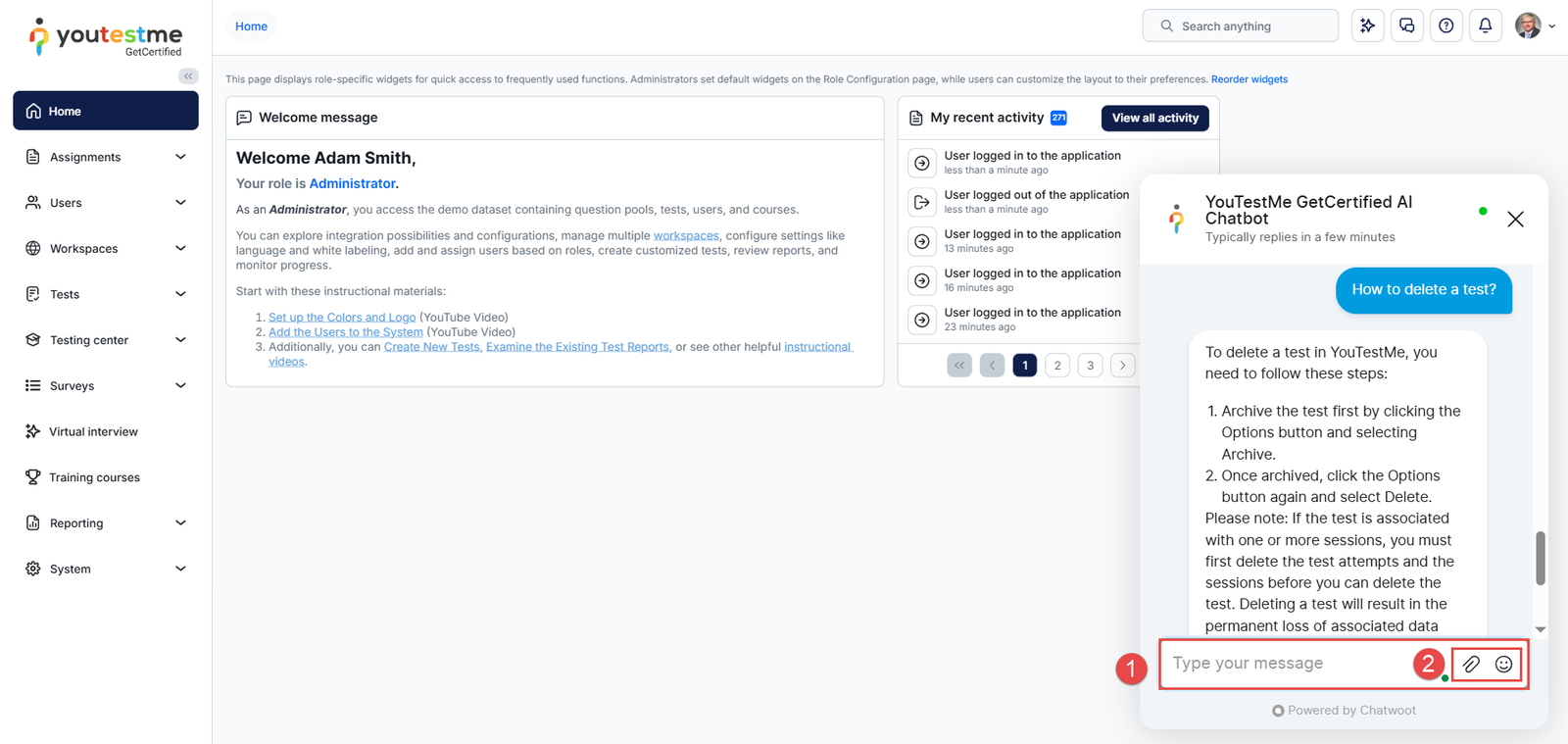Open the profile dropdown arrow

1551,26
